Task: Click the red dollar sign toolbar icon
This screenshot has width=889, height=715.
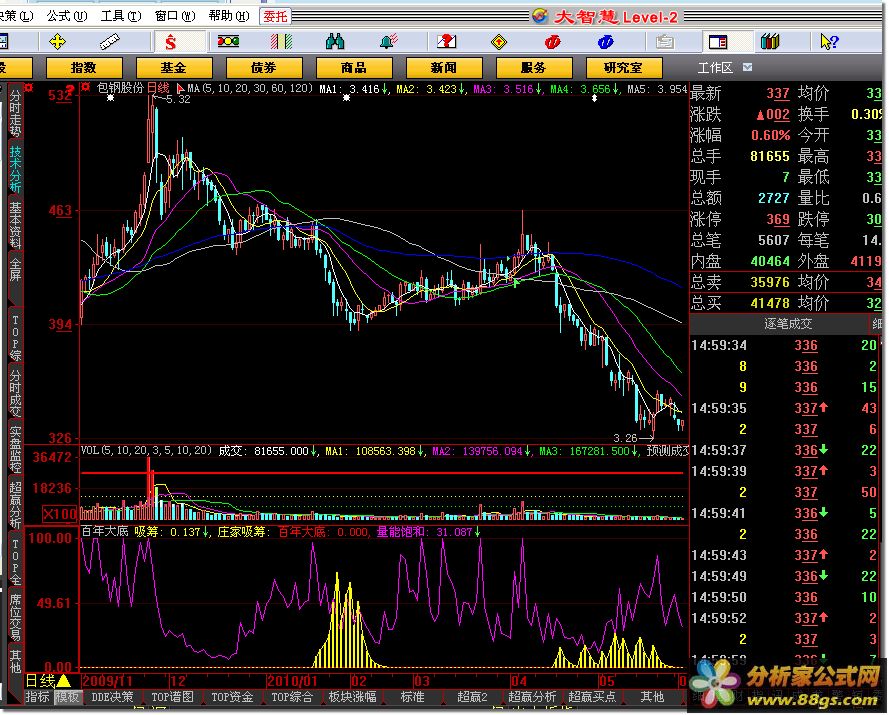Action: pos(170,41)
